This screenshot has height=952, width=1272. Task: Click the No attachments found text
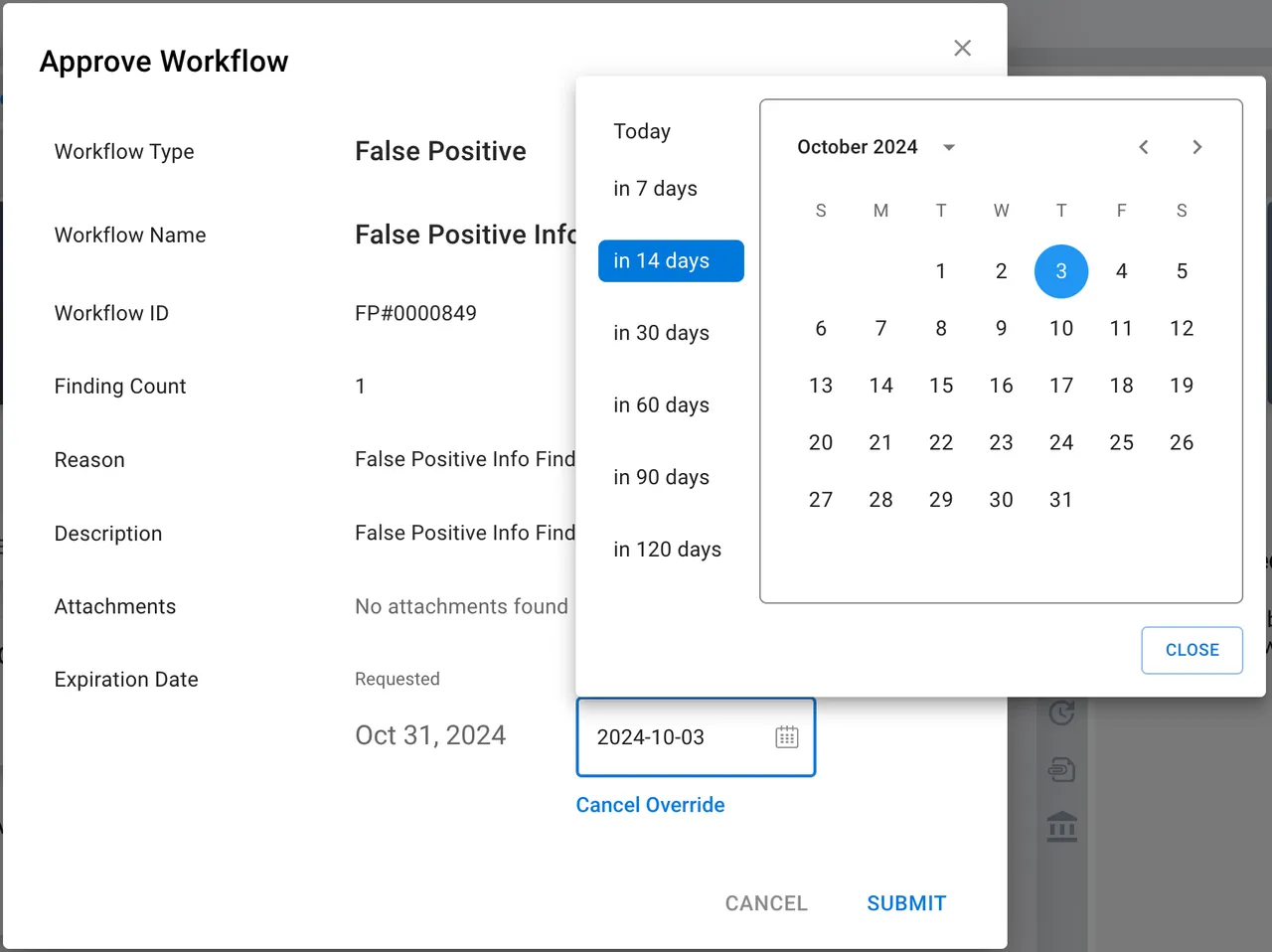pos(461,606)
